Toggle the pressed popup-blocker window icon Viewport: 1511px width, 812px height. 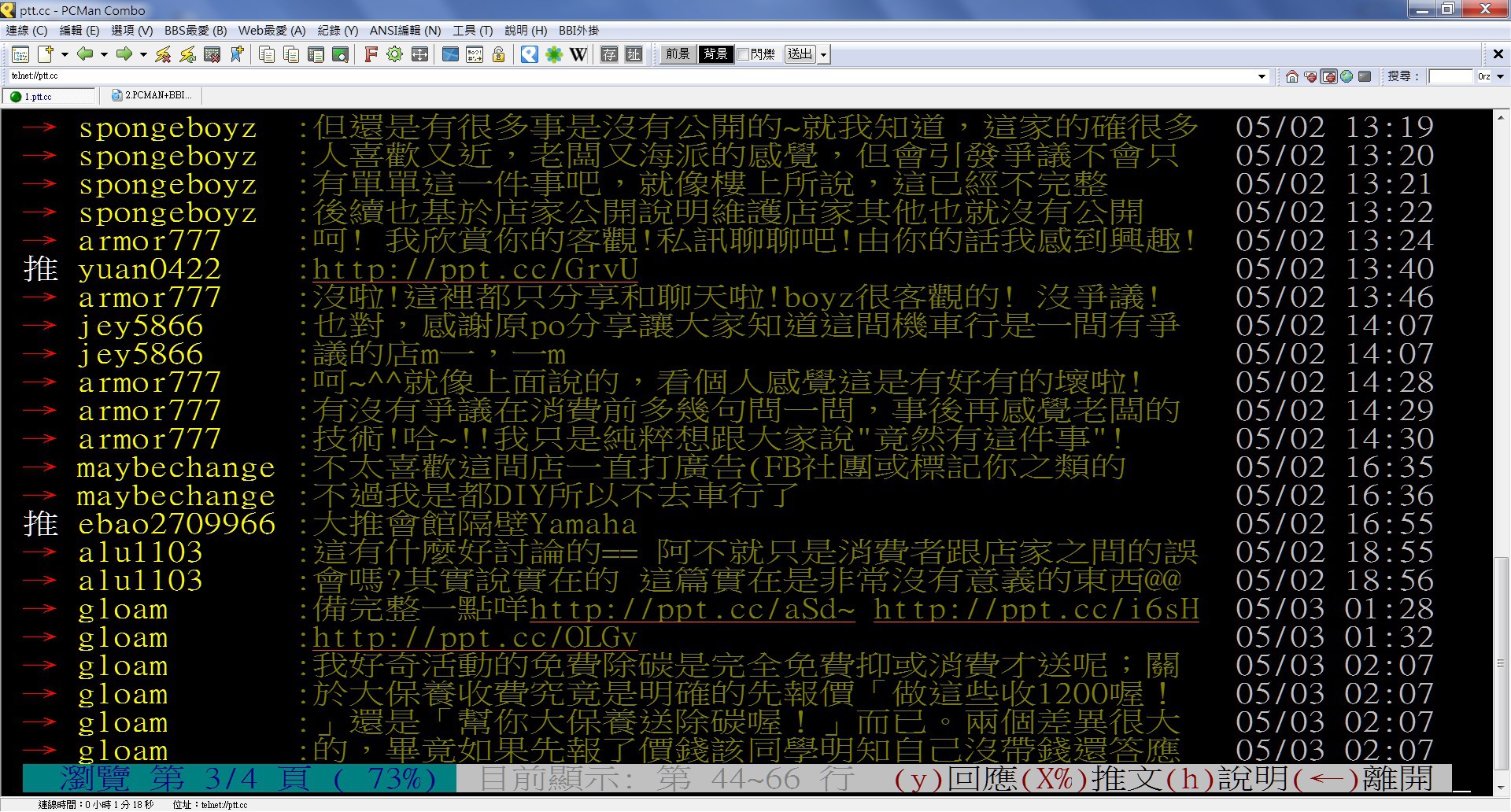tap(1328, 76)
